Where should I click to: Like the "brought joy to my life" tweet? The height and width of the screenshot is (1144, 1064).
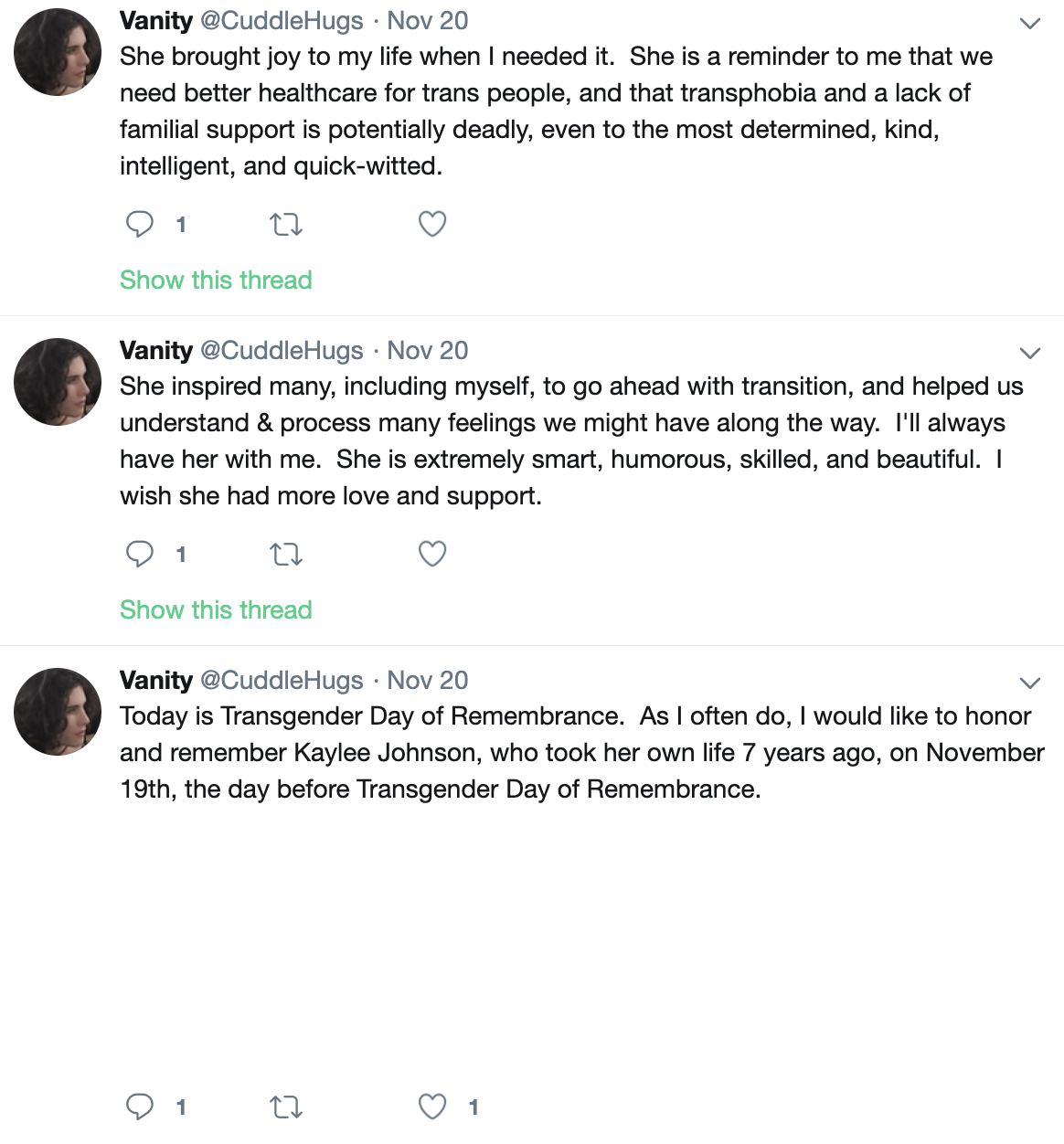(x=432, y=224)
